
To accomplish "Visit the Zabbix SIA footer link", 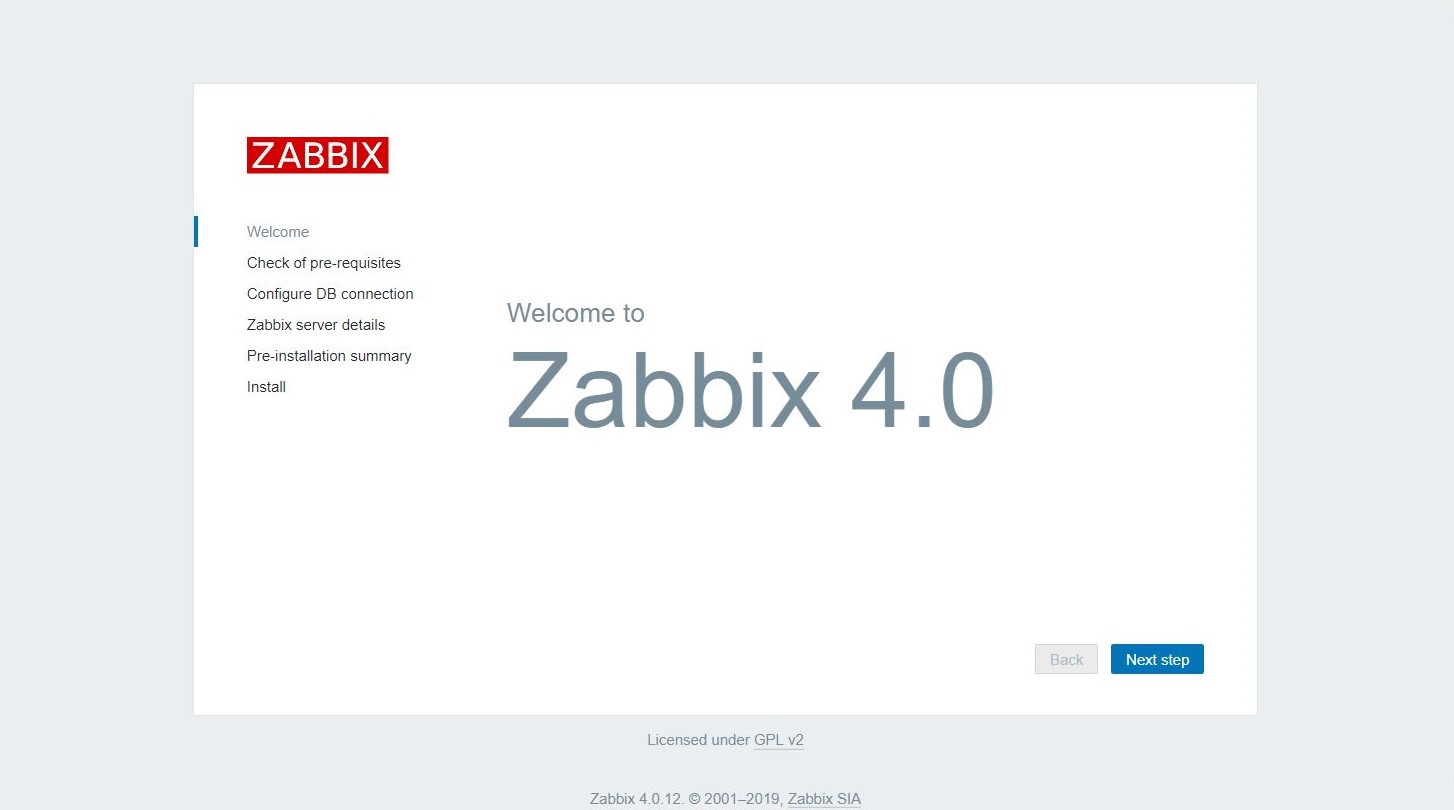I will (824, 799).
